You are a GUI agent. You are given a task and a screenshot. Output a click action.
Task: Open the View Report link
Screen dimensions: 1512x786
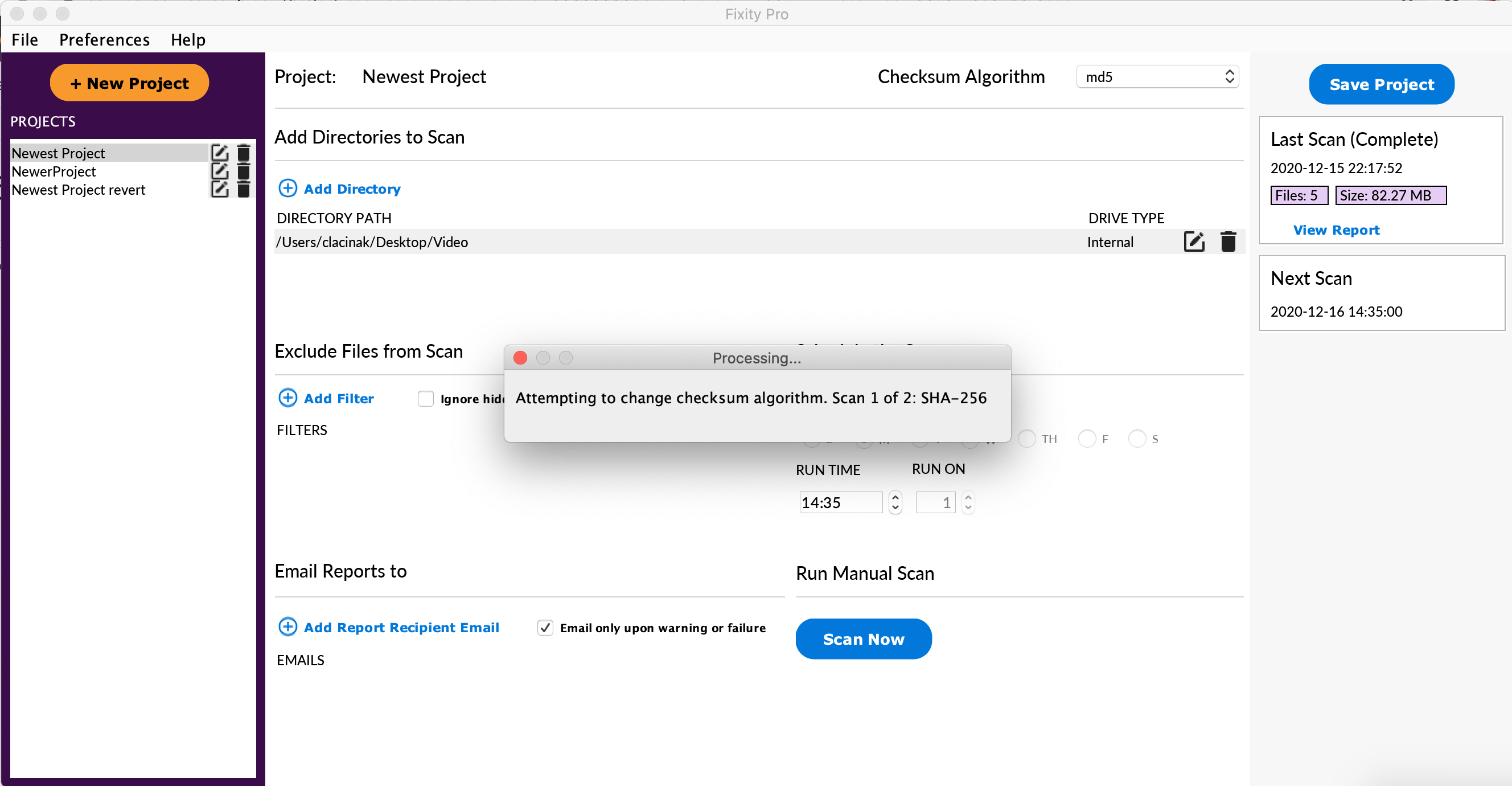pyautogui.click(x=1336, y=230)
